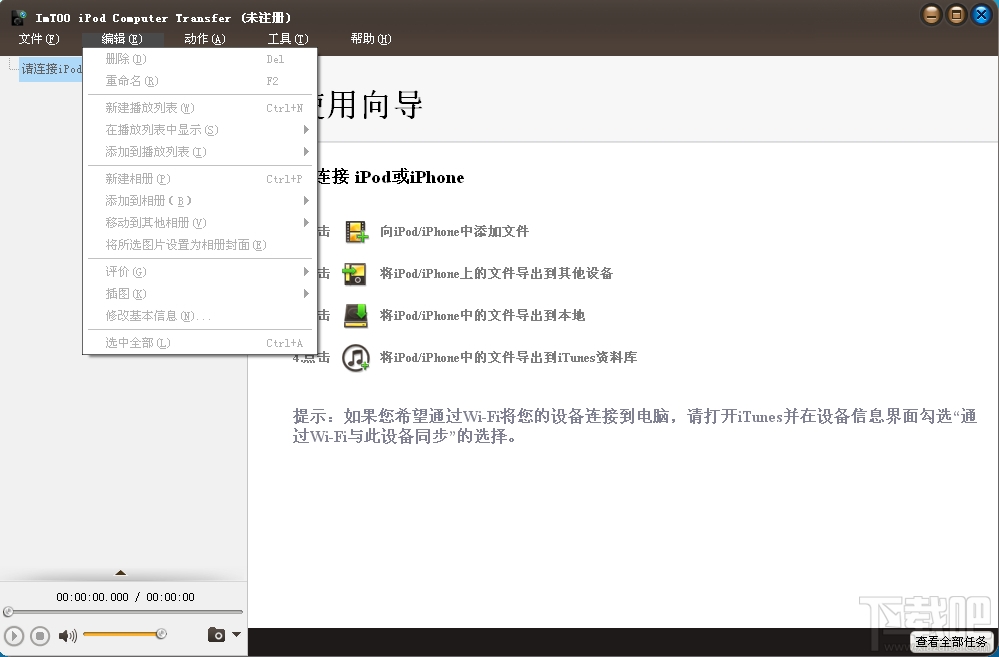Click the export to other devices icon
The image size is (999, 657).
point(355,273)
